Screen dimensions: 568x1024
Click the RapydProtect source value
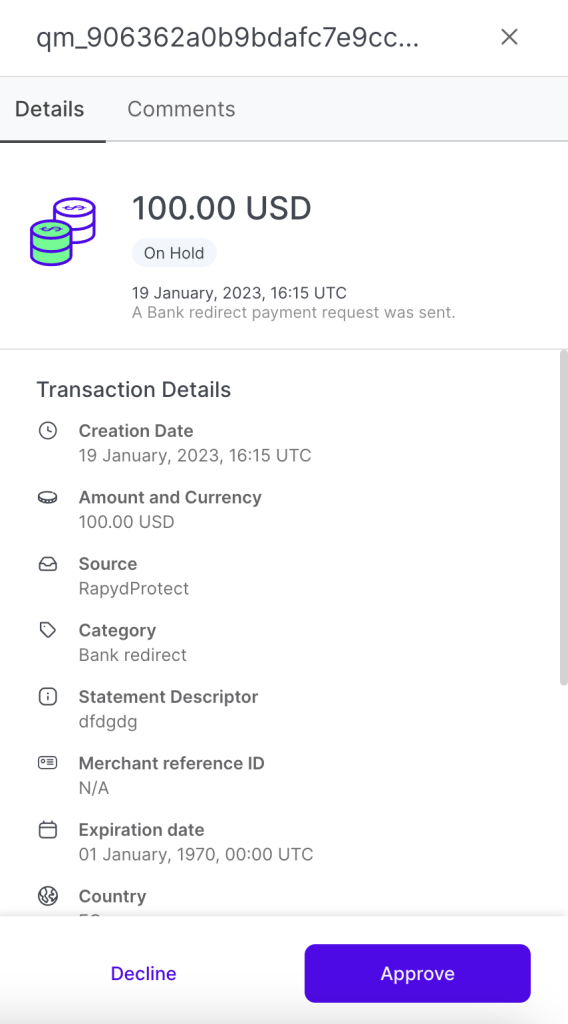coord(134,588)
